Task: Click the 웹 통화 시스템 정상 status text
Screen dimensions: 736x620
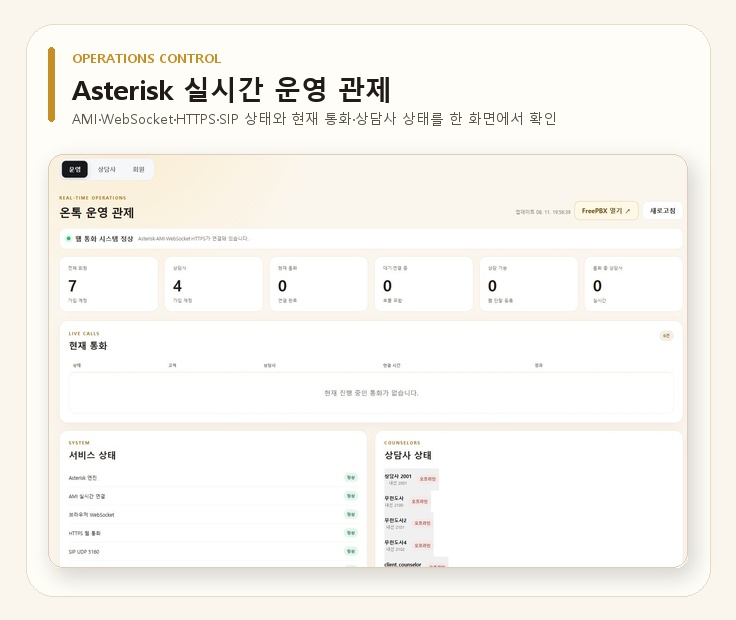Action: [104, 238]
